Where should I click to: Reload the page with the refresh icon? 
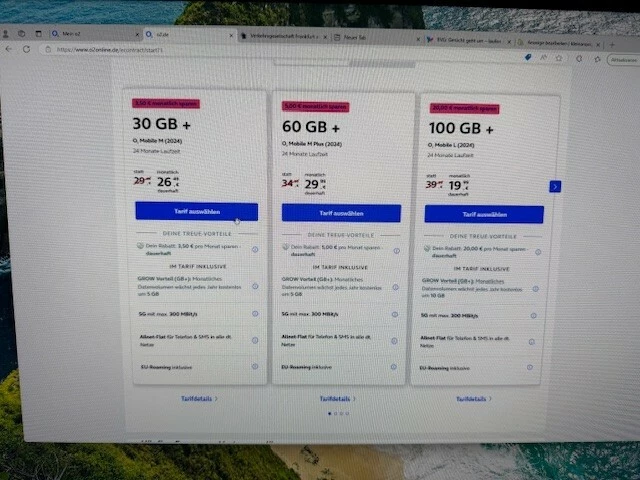click(27, 49)
